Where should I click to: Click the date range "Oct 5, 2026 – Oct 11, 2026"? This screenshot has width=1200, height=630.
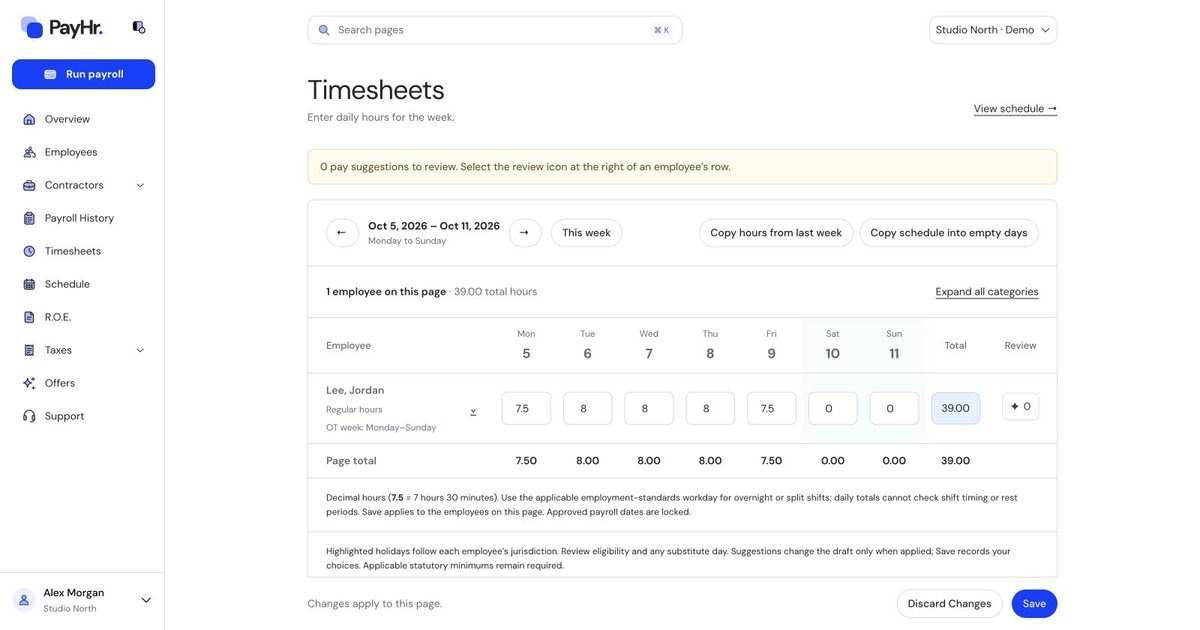click(434, 226)
